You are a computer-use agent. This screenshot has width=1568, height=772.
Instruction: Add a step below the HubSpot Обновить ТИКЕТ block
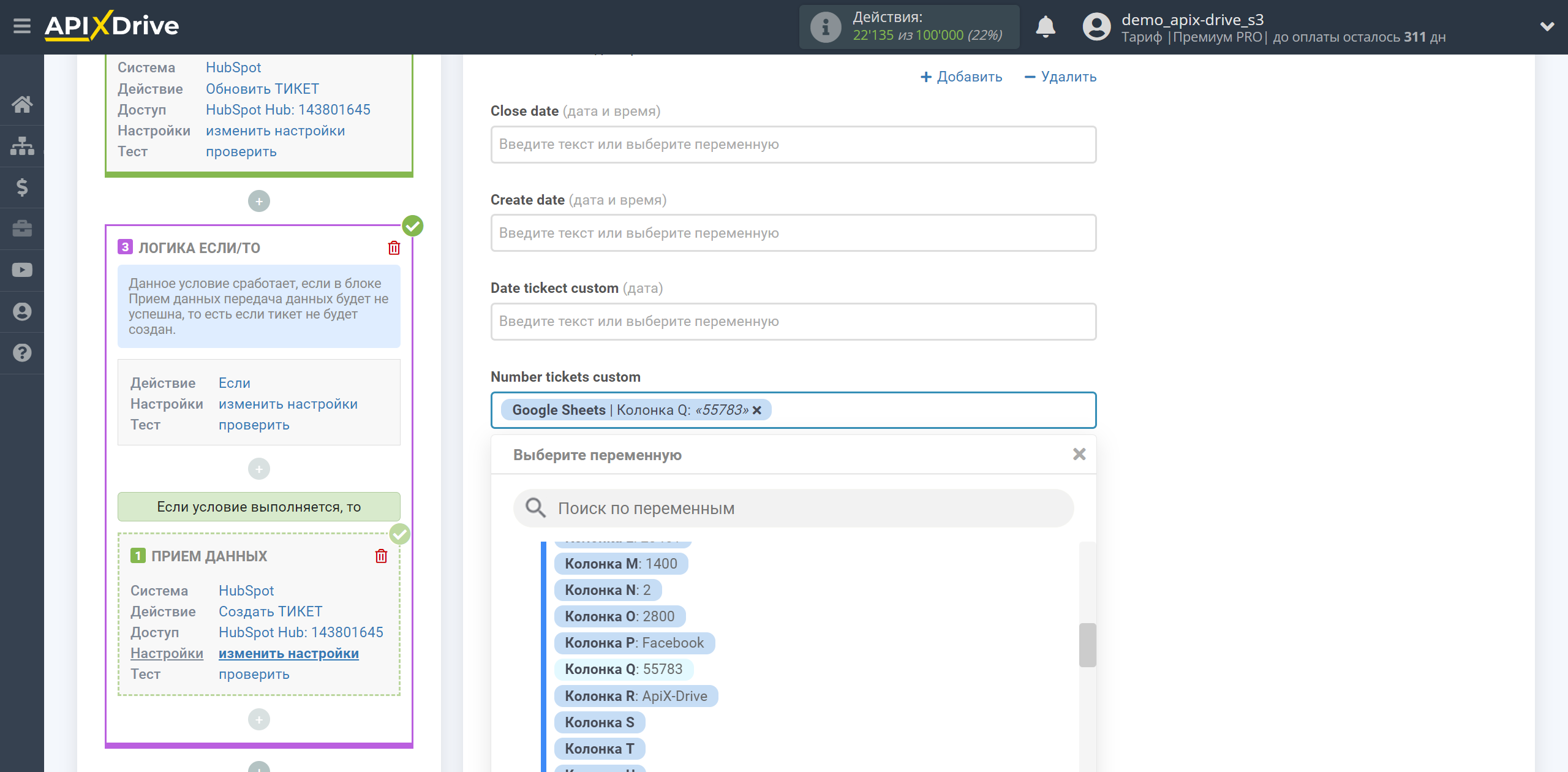[259, 201]
